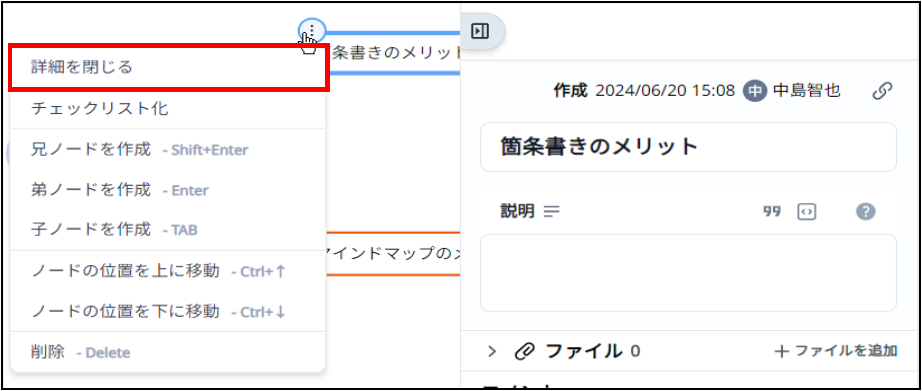
Task: Collapse the detail panel with sidebar icon
Action: pos(480,31)
